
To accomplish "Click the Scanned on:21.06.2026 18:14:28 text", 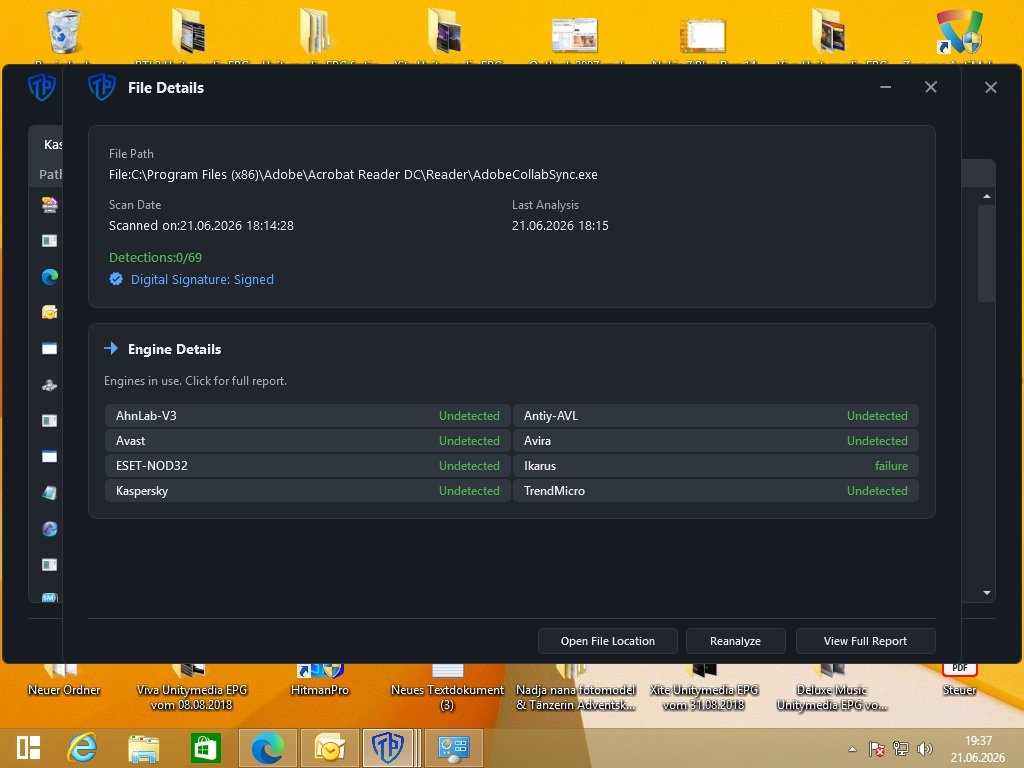I will [201, 225].
